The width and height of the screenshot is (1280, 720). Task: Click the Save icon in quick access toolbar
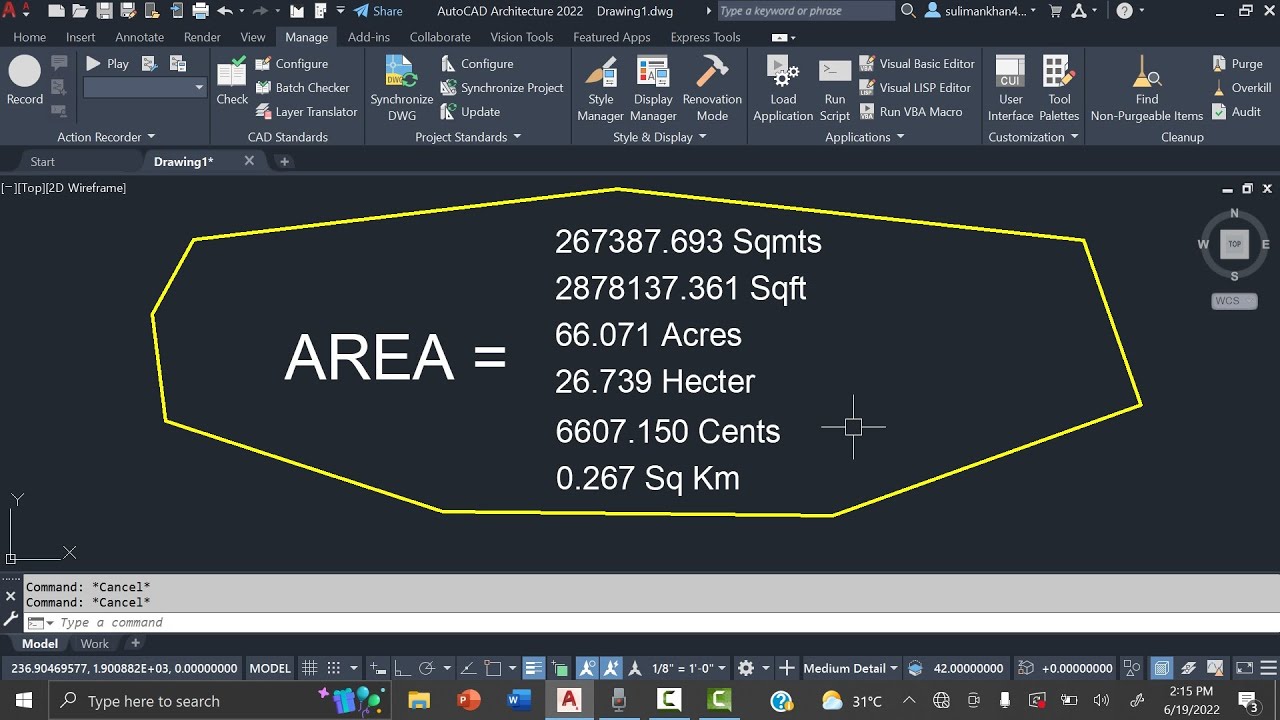point(104,11)
